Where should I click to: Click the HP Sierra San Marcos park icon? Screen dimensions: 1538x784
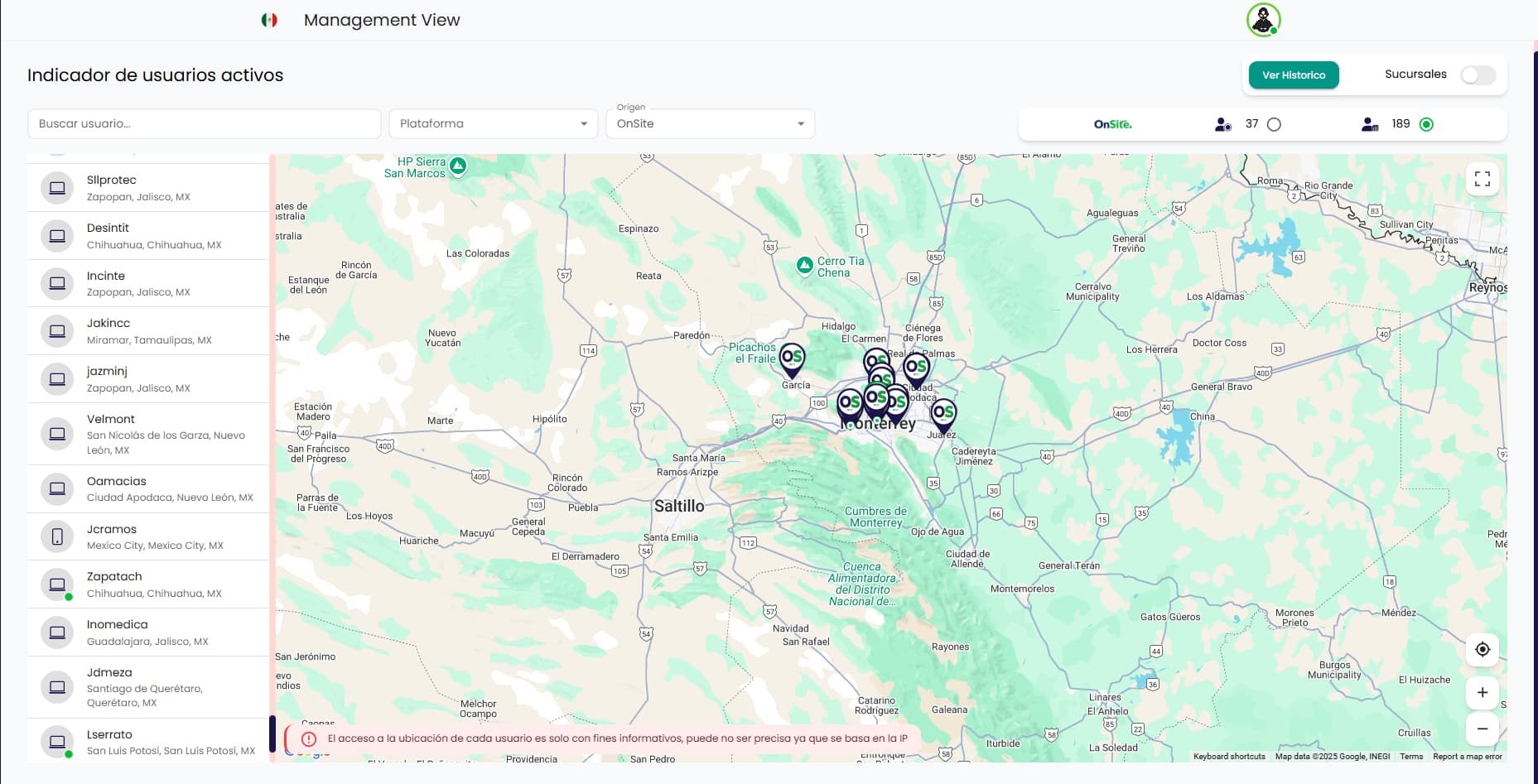458,166
